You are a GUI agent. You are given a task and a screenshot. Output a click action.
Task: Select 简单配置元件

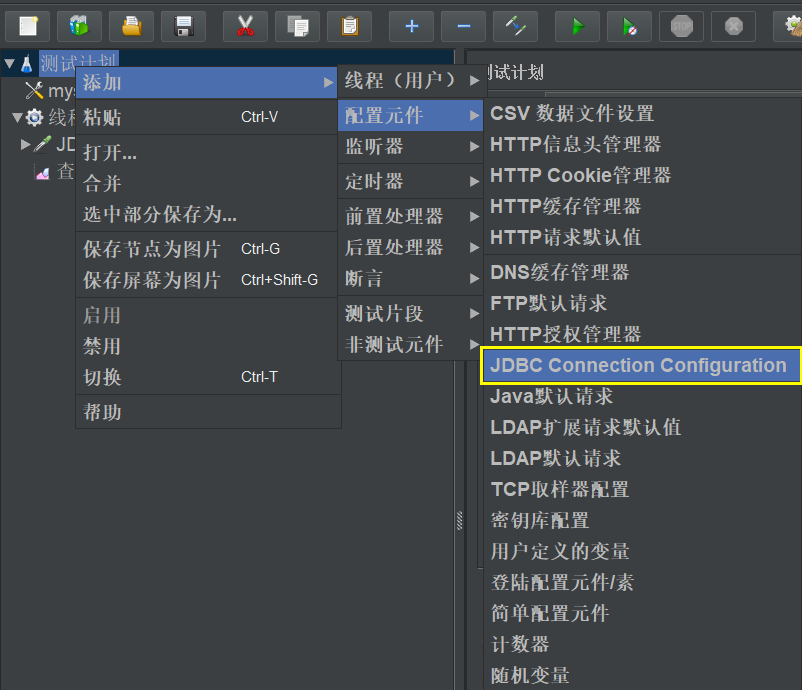click(642, 613)
